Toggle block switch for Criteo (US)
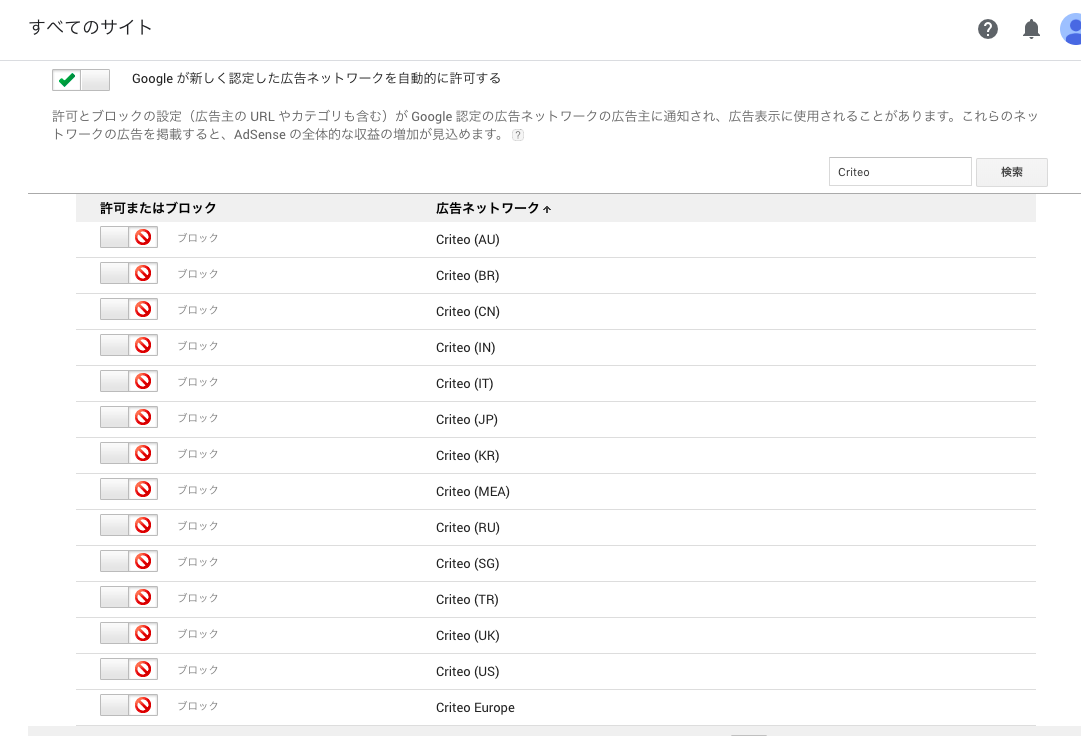This screenshot has width=1081, height=736. tap(129, 669)
